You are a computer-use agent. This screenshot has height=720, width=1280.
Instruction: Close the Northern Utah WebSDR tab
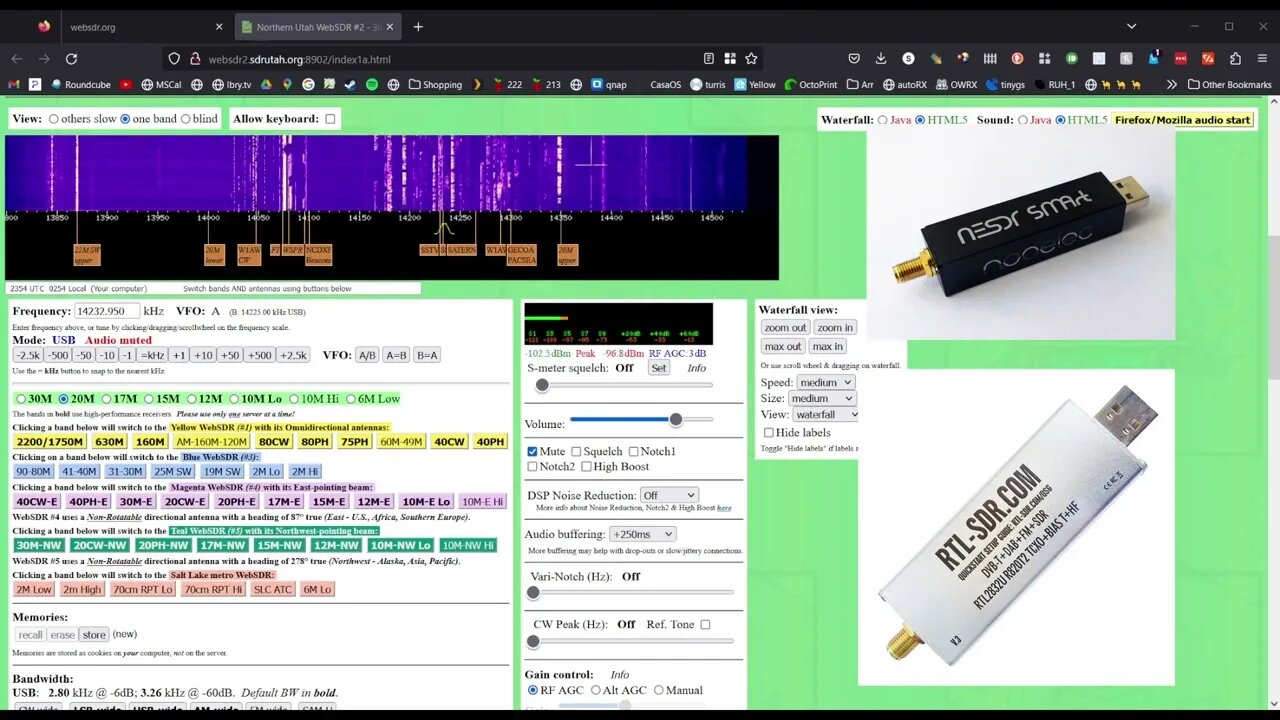pos(390,27)
